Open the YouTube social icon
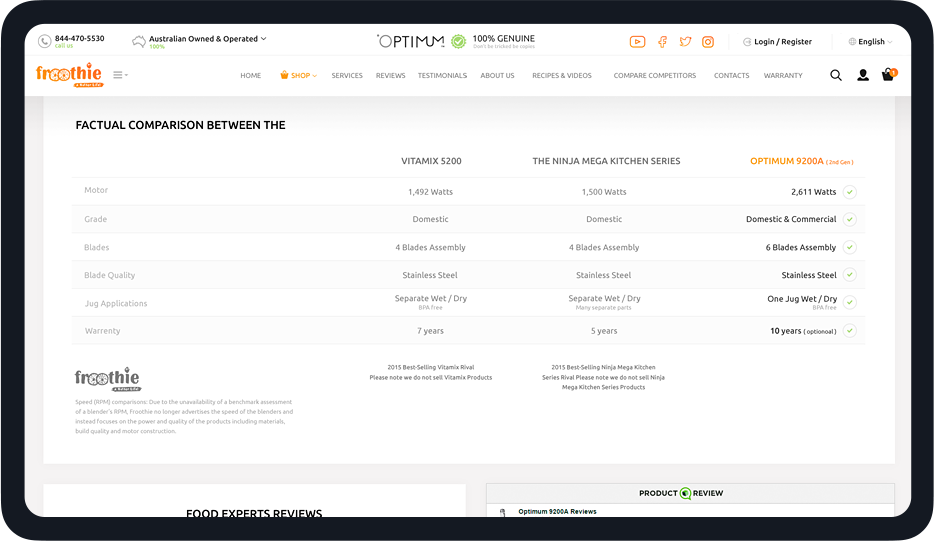Screen dimensions: 934x541 (x=637, y=42)
